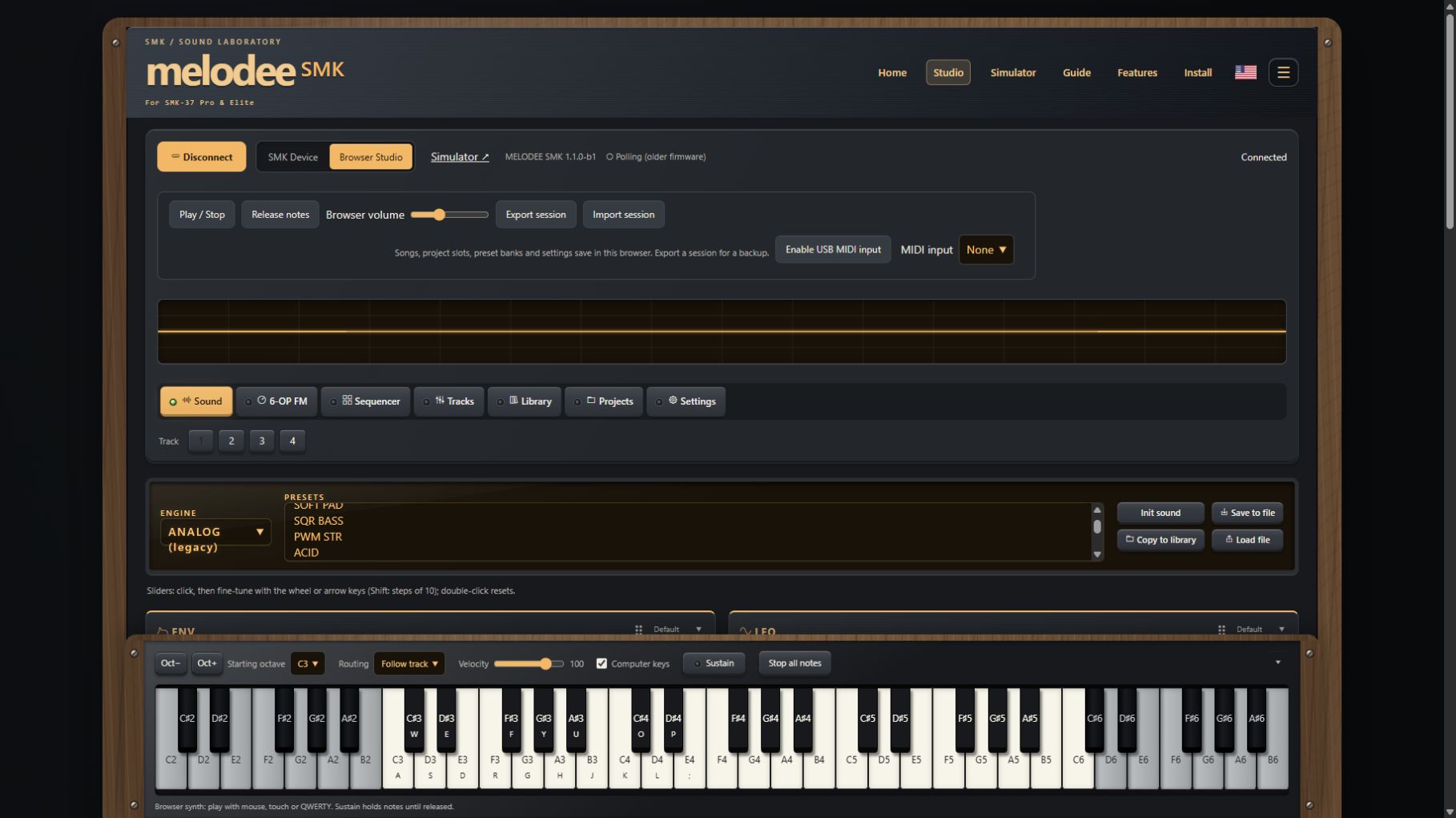1456x818 pixels.
Task: Select Browser Studio mode
Action: (x=371, y=157)
